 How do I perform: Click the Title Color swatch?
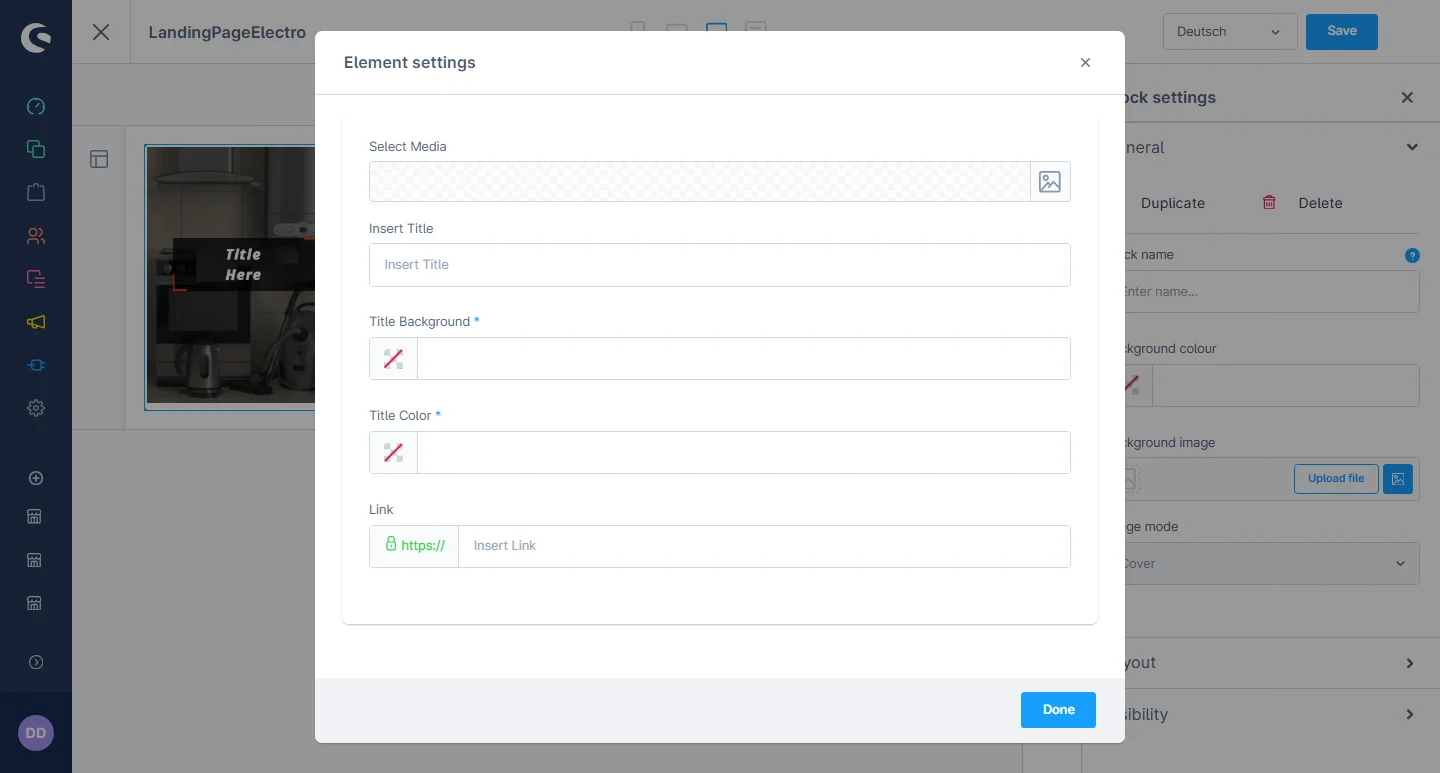[x=393, y=453]
